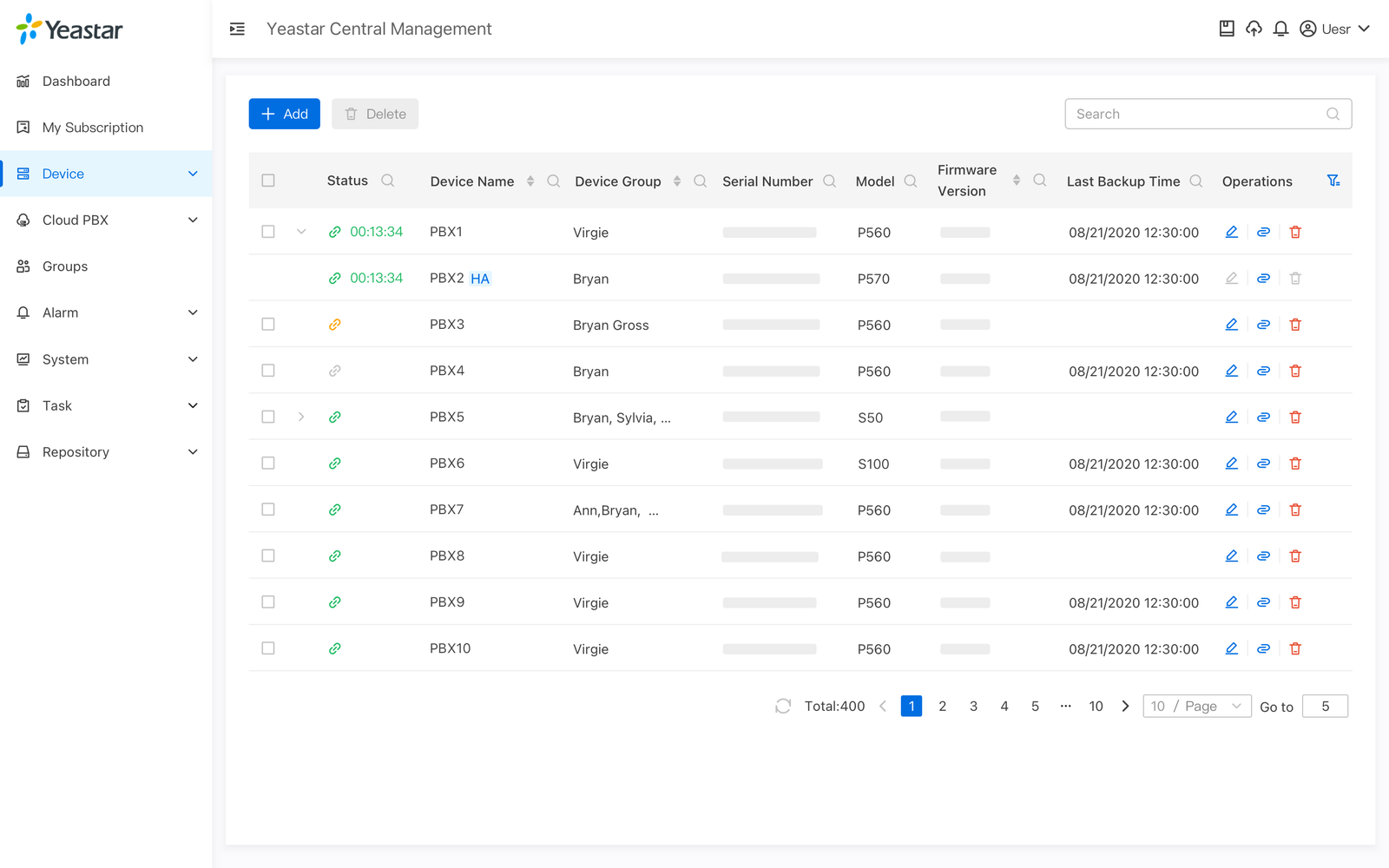Search the Firmware Version column
This screenshot has width=1389, height=868.
(1040, 181)
